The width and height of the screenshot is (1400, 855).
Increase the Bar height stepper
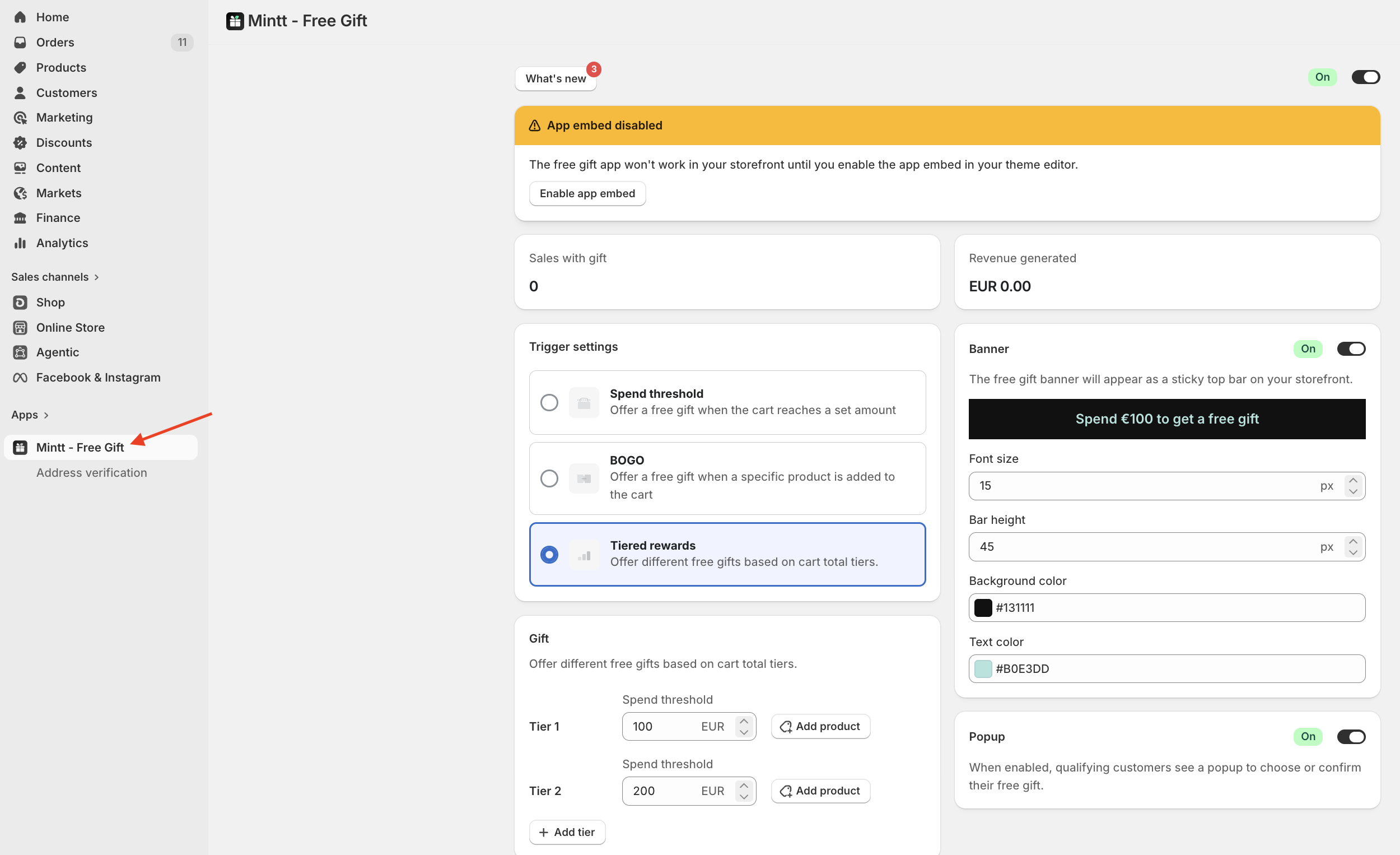[1353, 541]
